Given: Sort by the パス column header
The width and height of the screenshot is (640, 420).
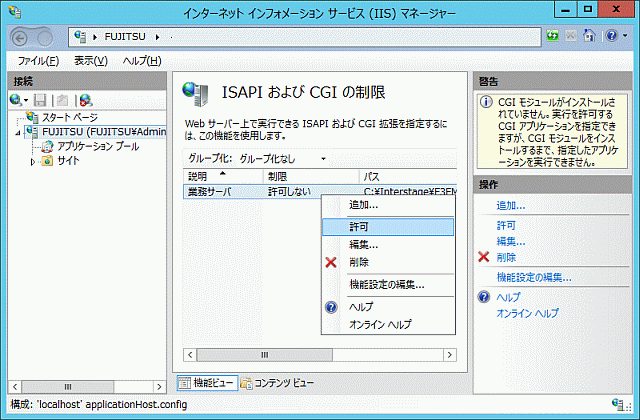Looking at the screenshot, I should pos(408,176).
